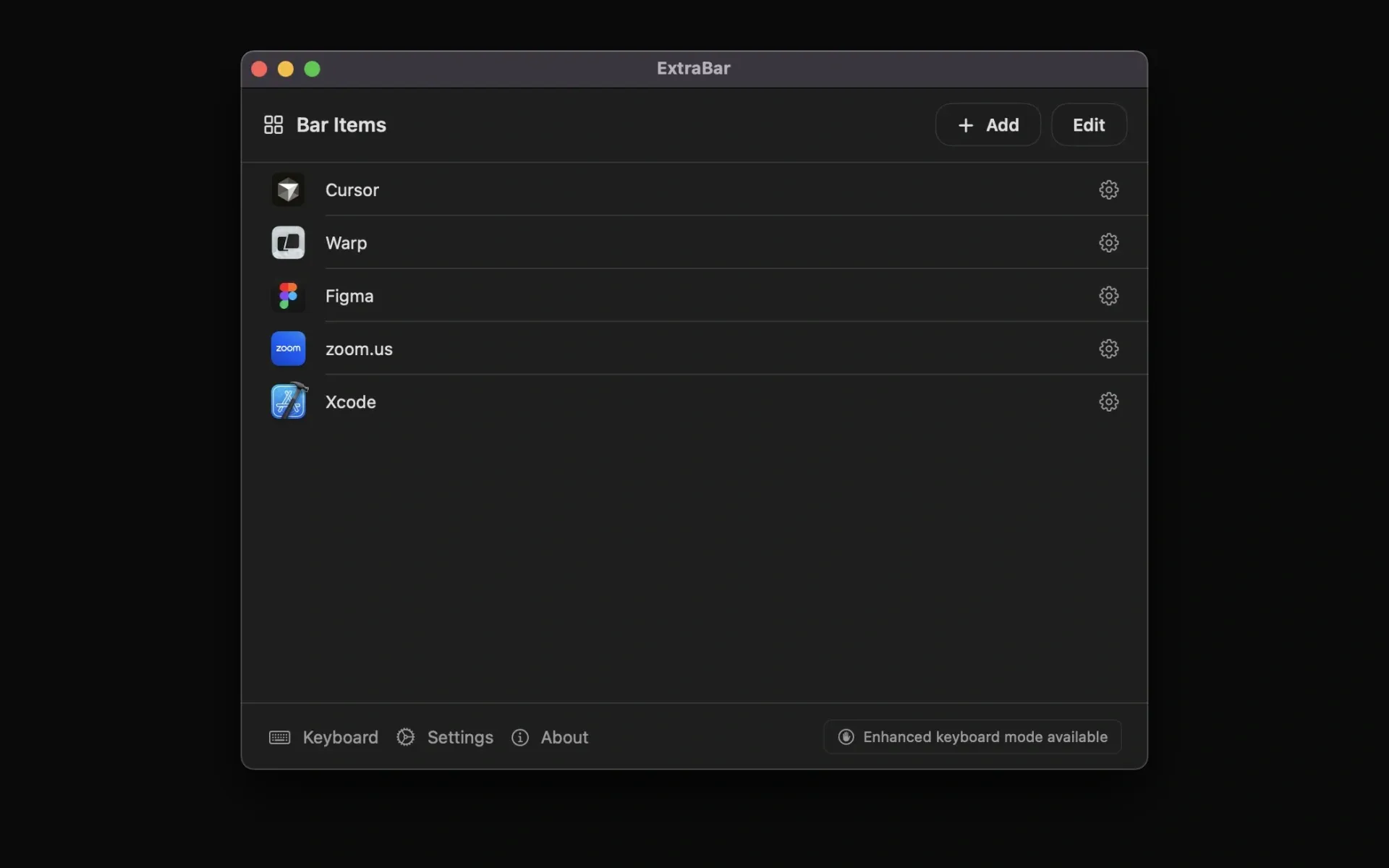Open the settings gear for Warp
This screenshot has height=868, width=1389.
[x=1108, y=242]
